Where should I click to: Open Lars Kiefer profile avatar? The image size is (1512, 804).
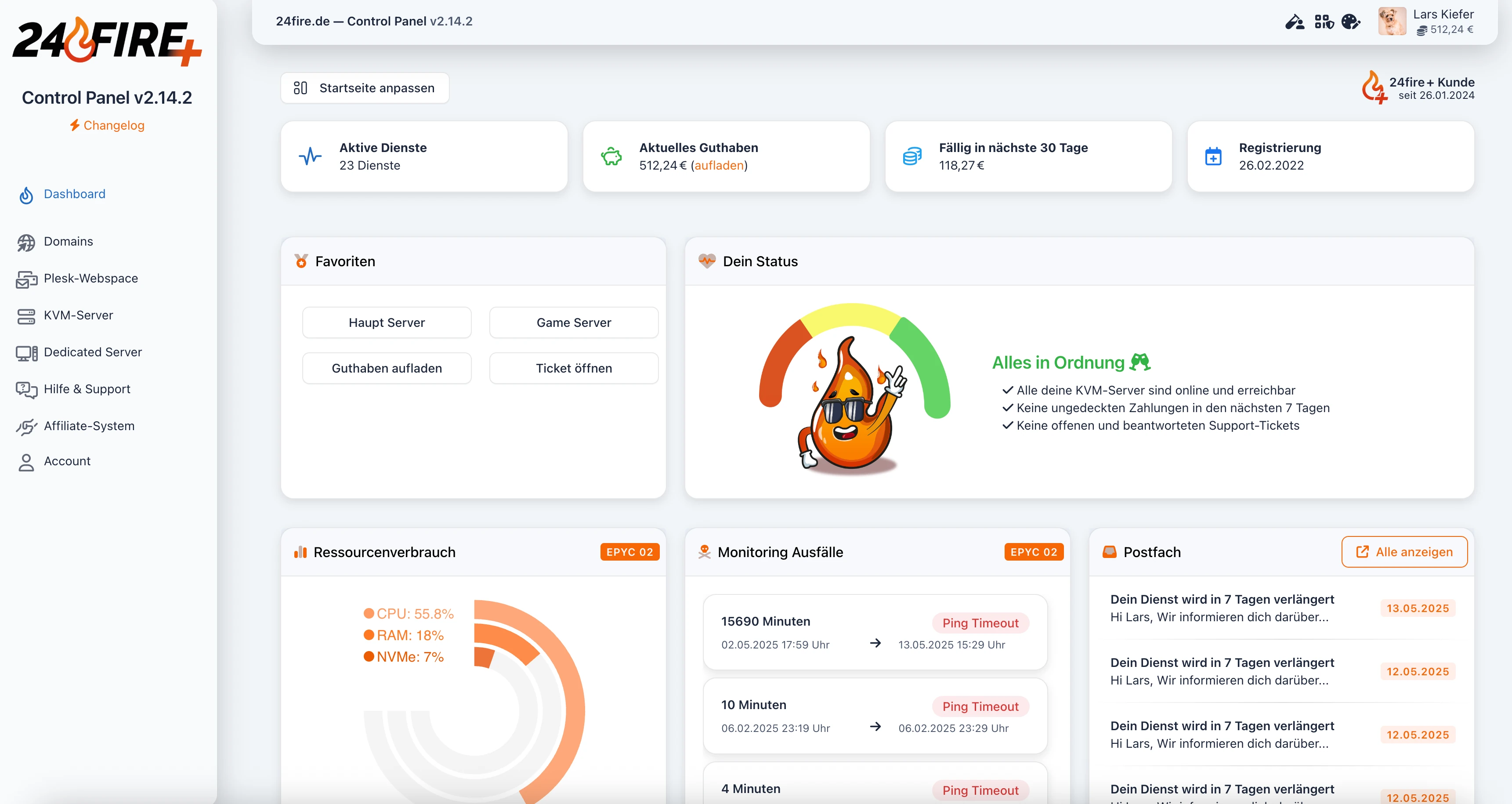coord(1392,22)
